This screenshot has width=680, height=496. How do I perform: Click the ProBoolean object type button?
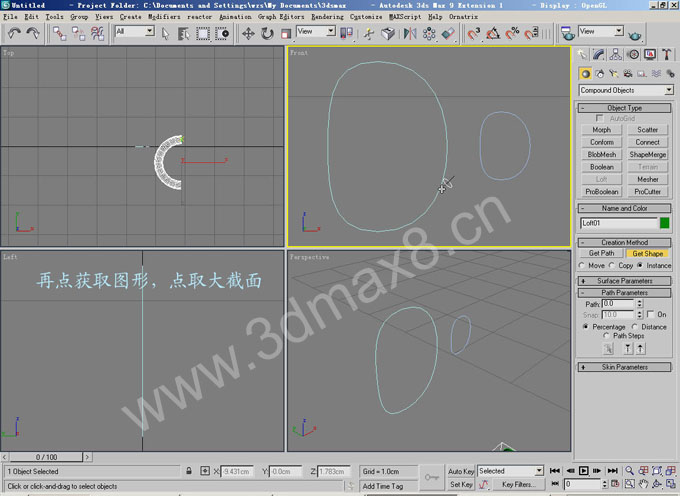coord(601,191)
